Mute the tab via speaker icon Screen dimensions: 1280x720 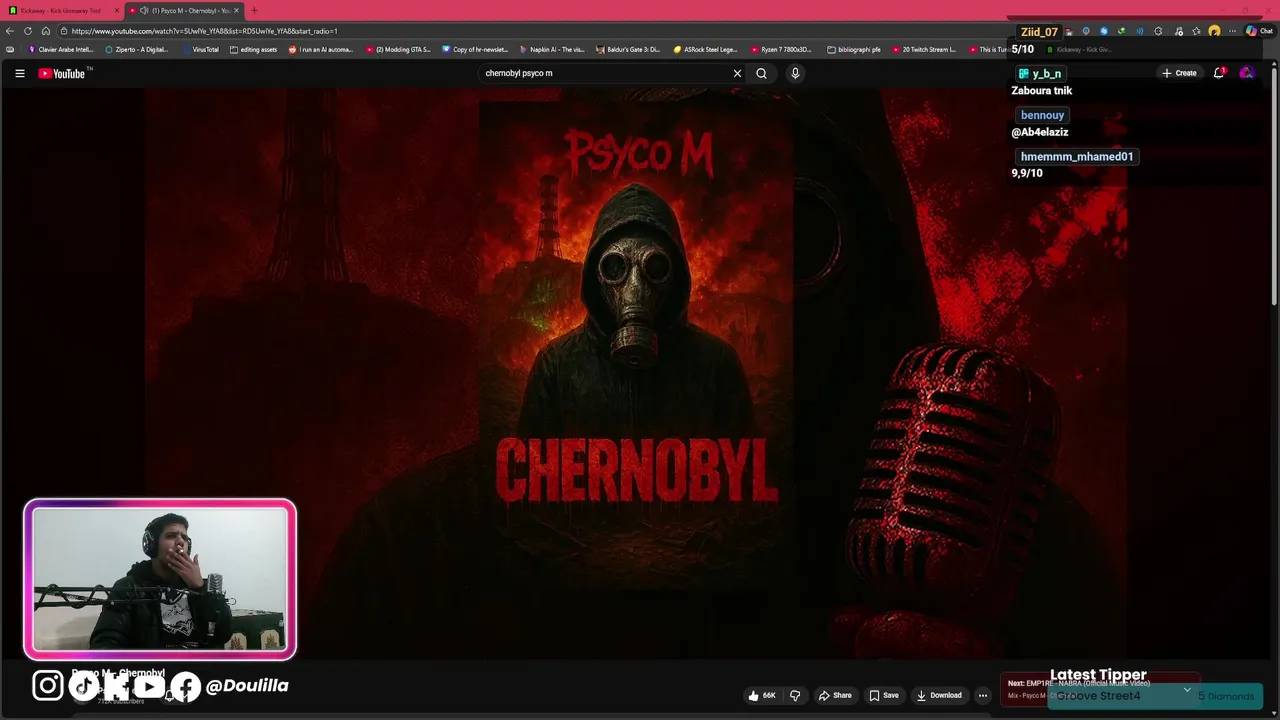tap(144, 10)
